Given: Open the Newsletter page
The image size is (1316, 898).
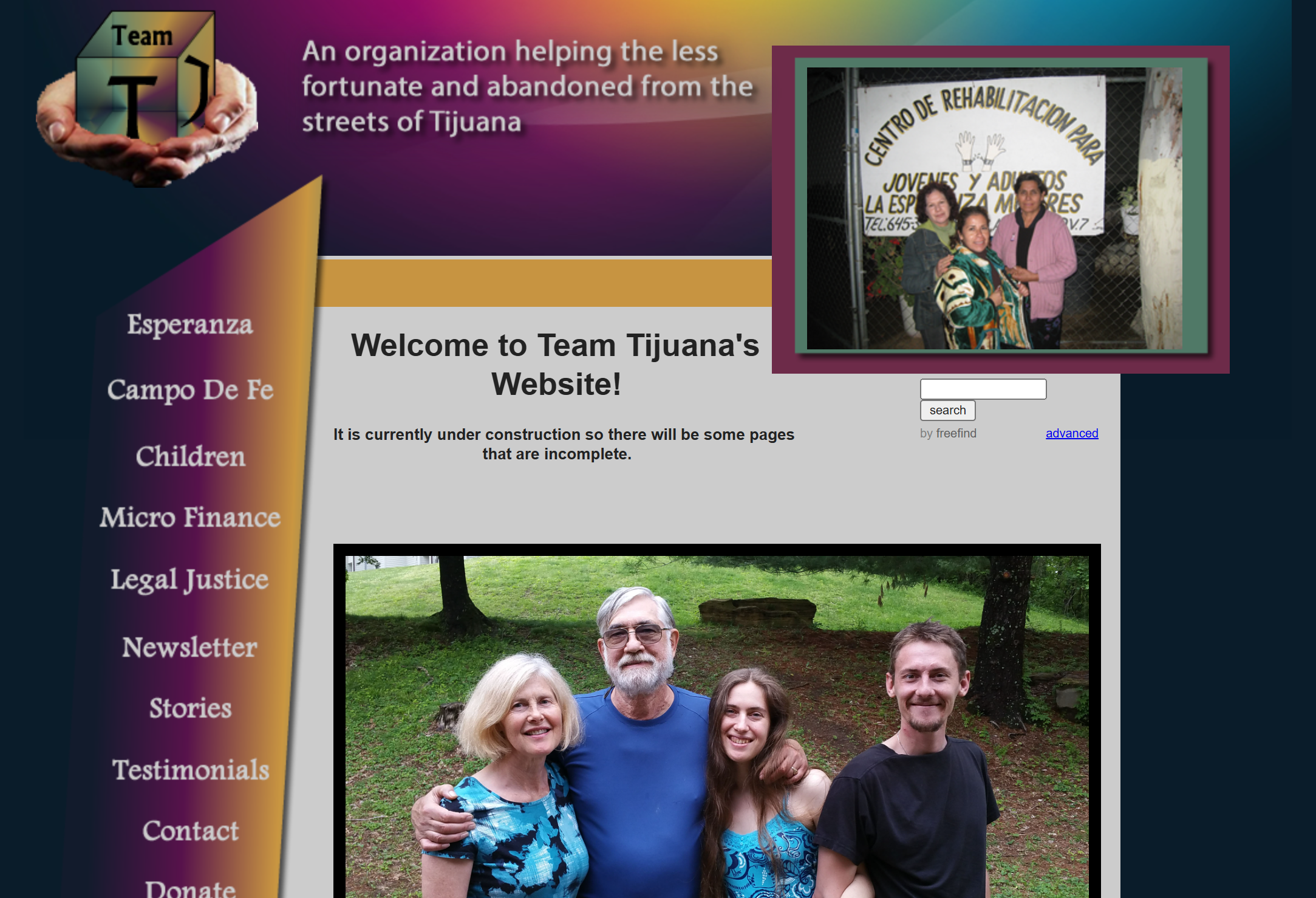Looking at the screenshot, I should pos(189,648).
